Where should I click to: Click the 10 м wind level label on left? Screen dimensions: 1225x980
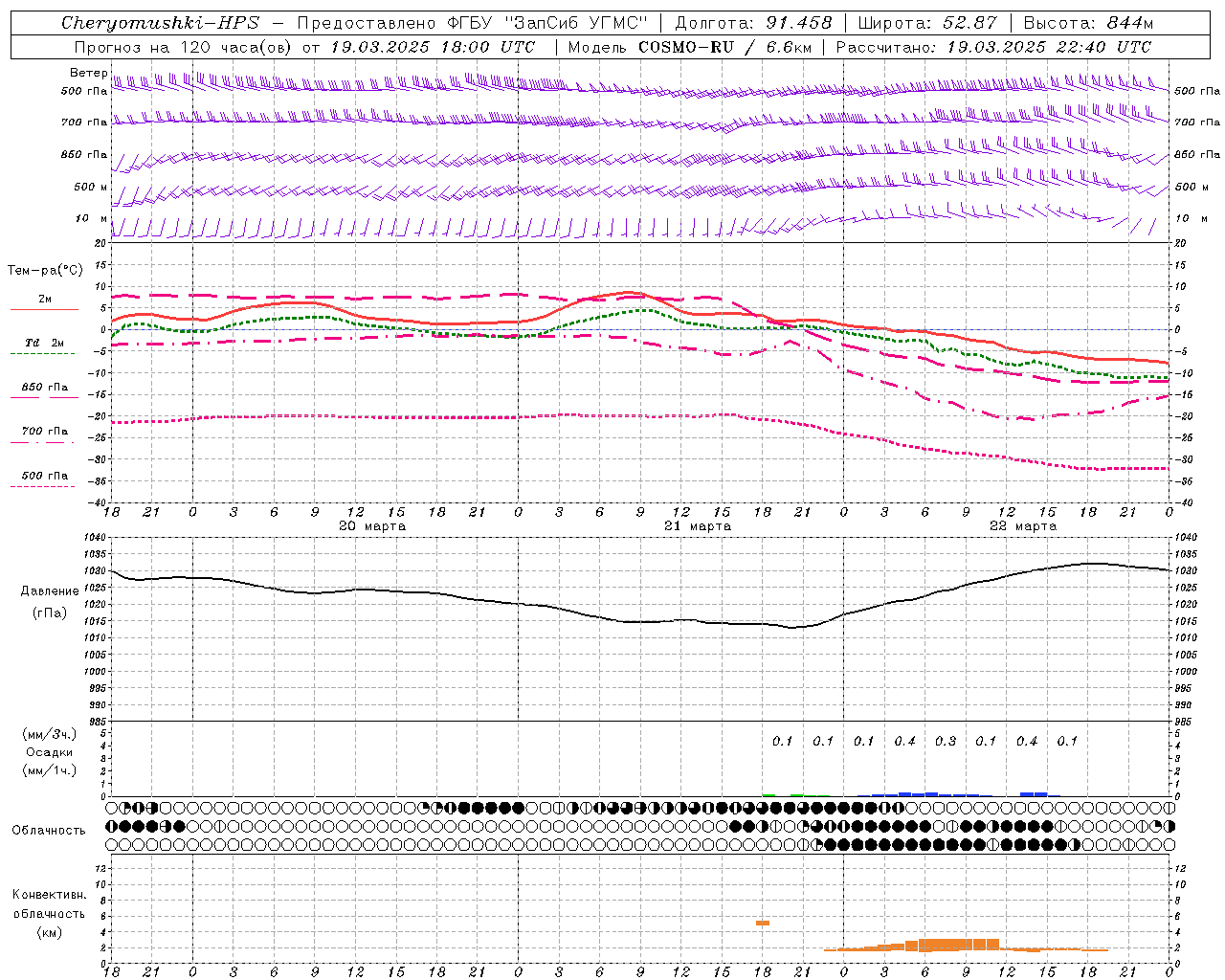coord(92,218)
